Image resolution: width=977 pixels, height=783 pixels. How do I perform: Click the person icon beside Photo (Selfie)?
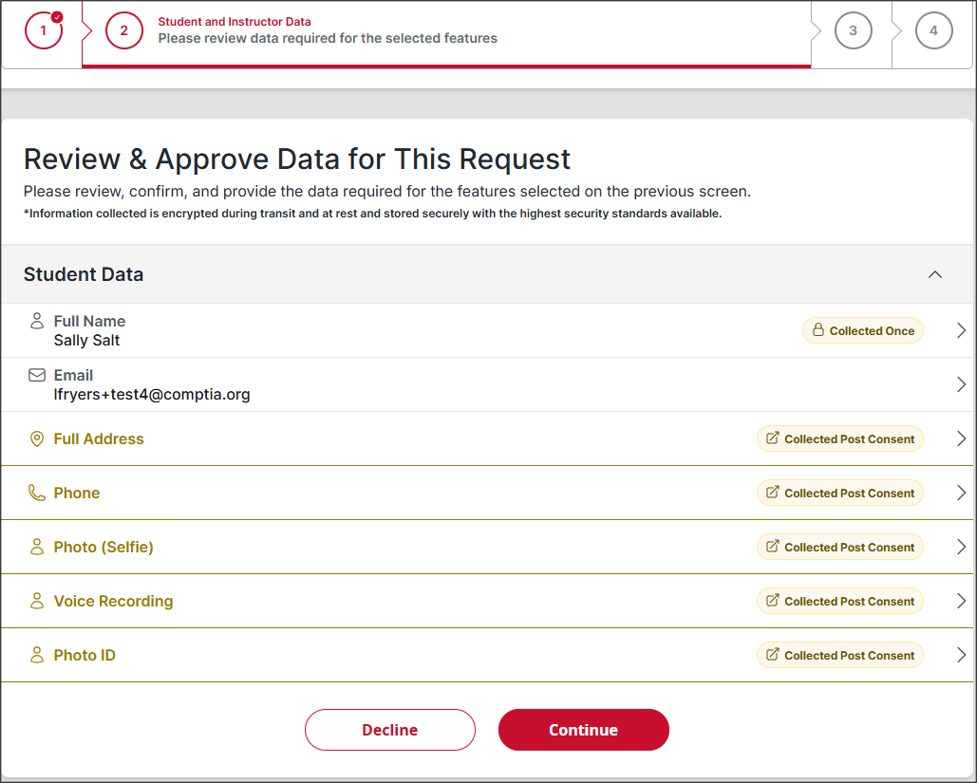37,547
